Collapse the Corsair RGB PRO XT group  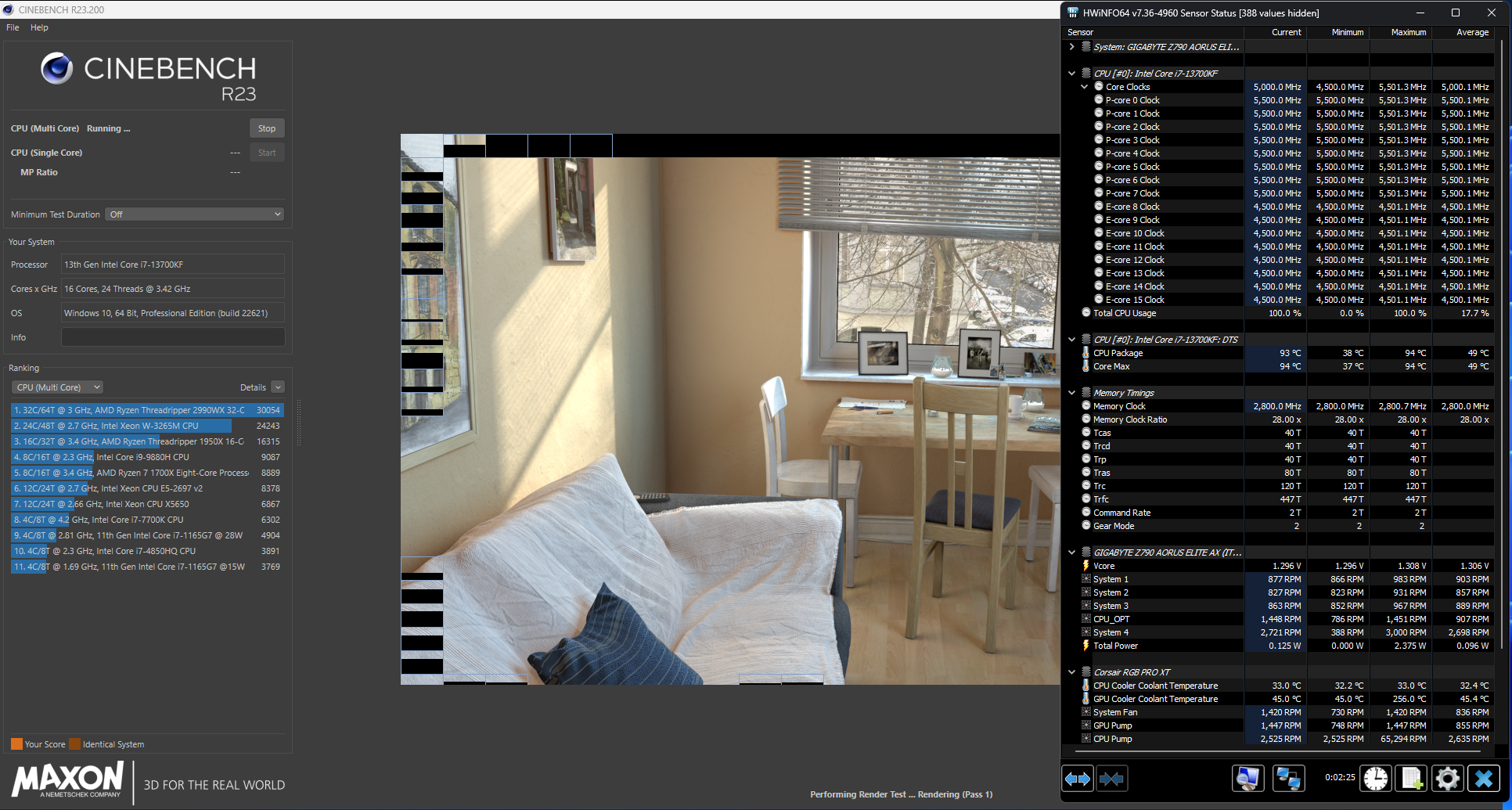click(x=1072, y=672)
